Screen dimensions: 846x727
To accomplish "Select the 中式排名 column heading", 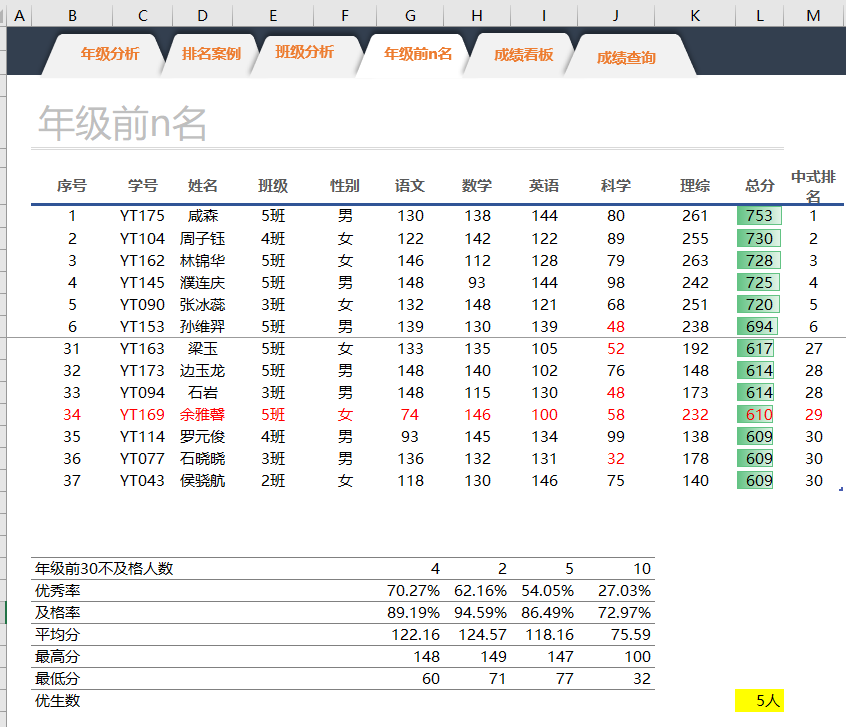I will [813, 186].
